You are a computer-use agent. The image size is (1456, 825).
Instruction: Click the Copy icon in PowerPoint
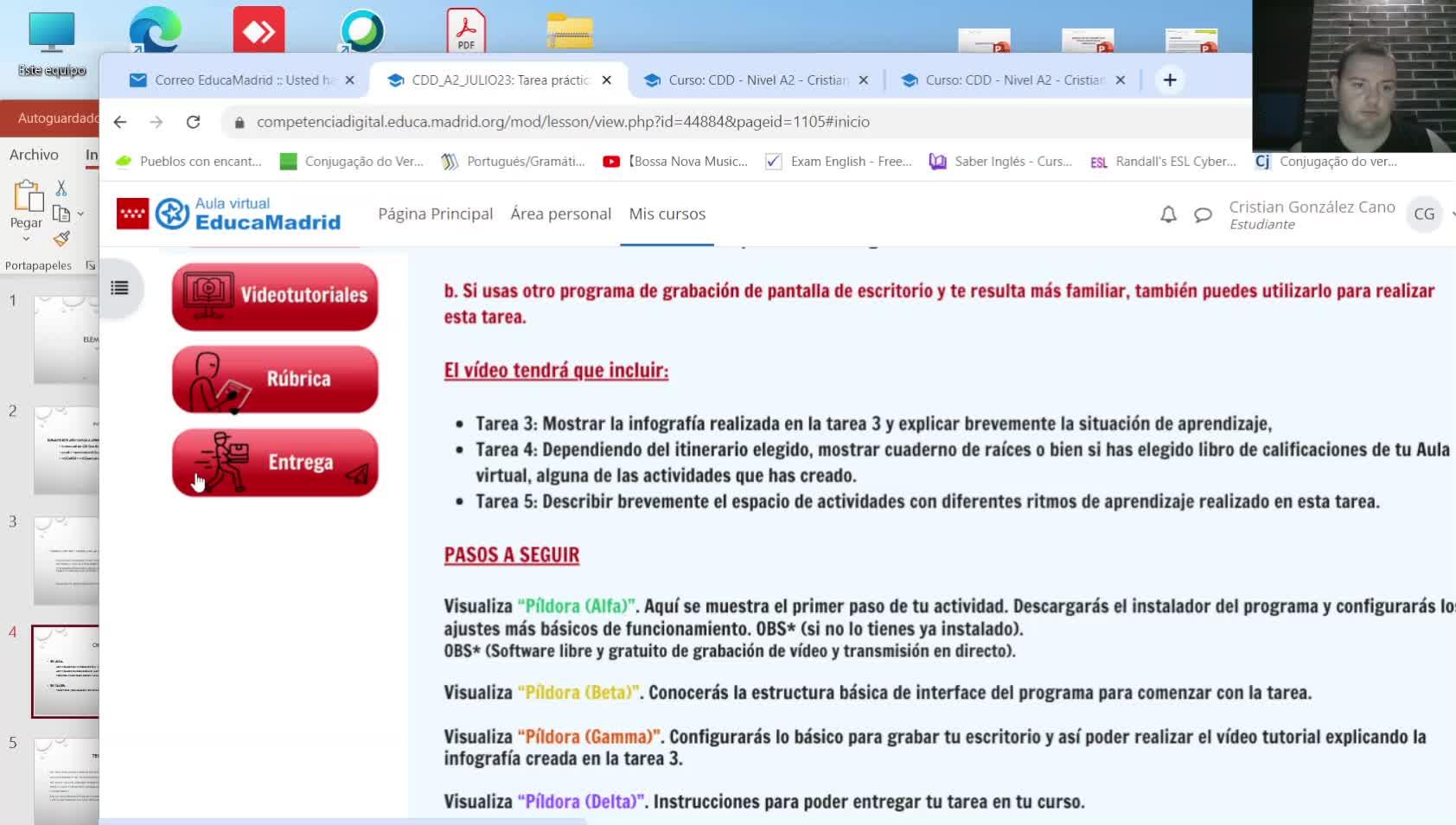(x=61, y=214)
